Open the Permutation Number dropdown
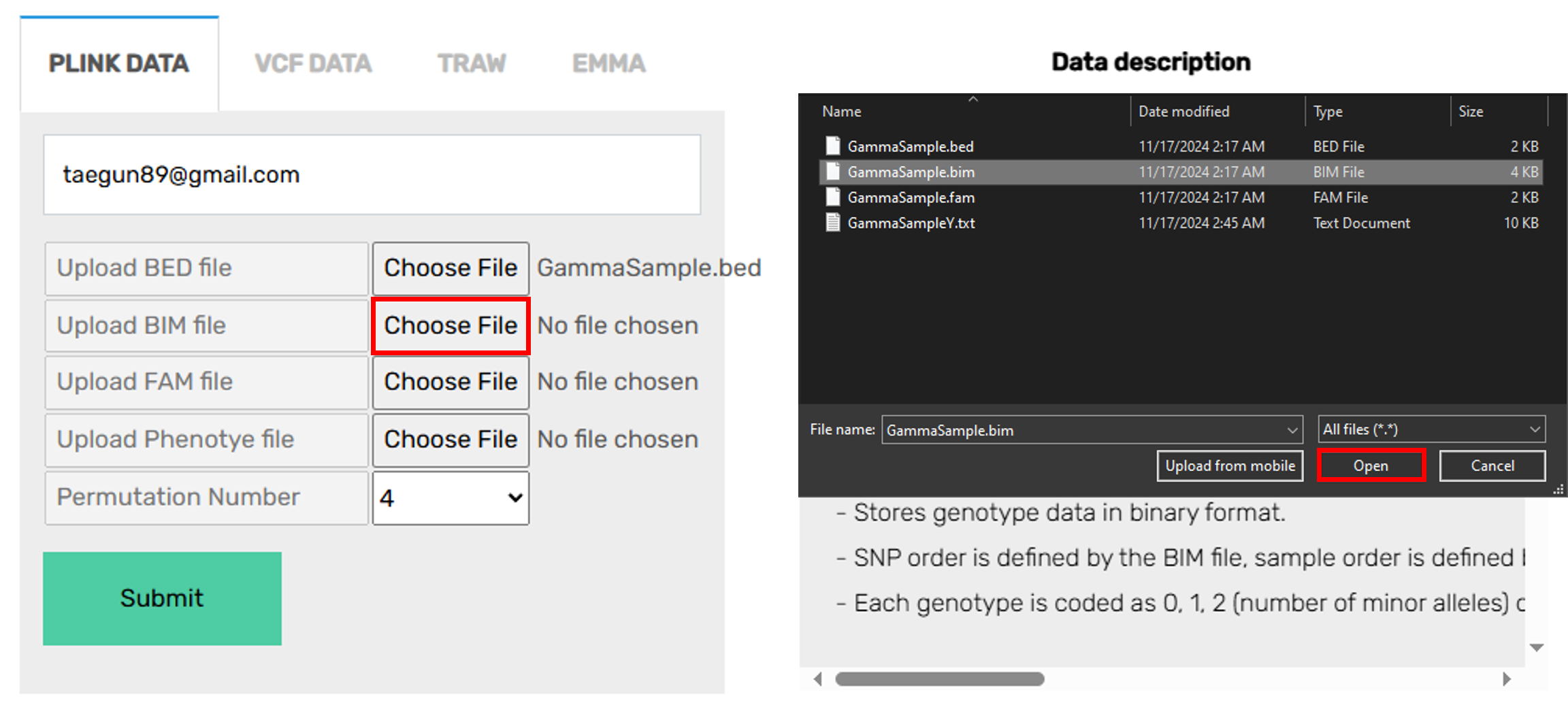The image size is (1568, 718). (x=451, y=498)
